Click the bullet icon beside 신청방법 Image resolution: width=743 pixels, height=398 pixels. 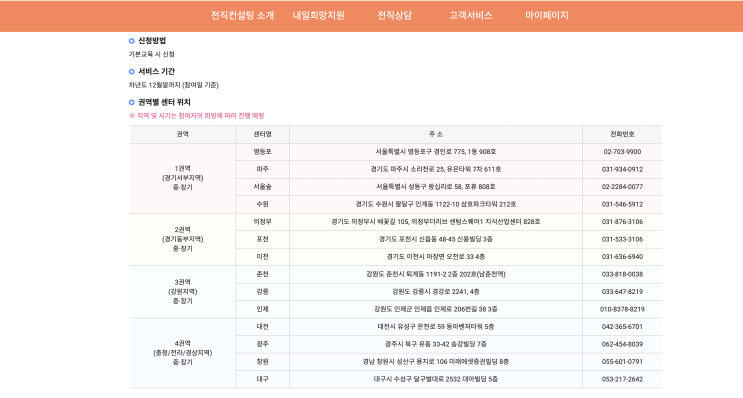coord(132,41)
